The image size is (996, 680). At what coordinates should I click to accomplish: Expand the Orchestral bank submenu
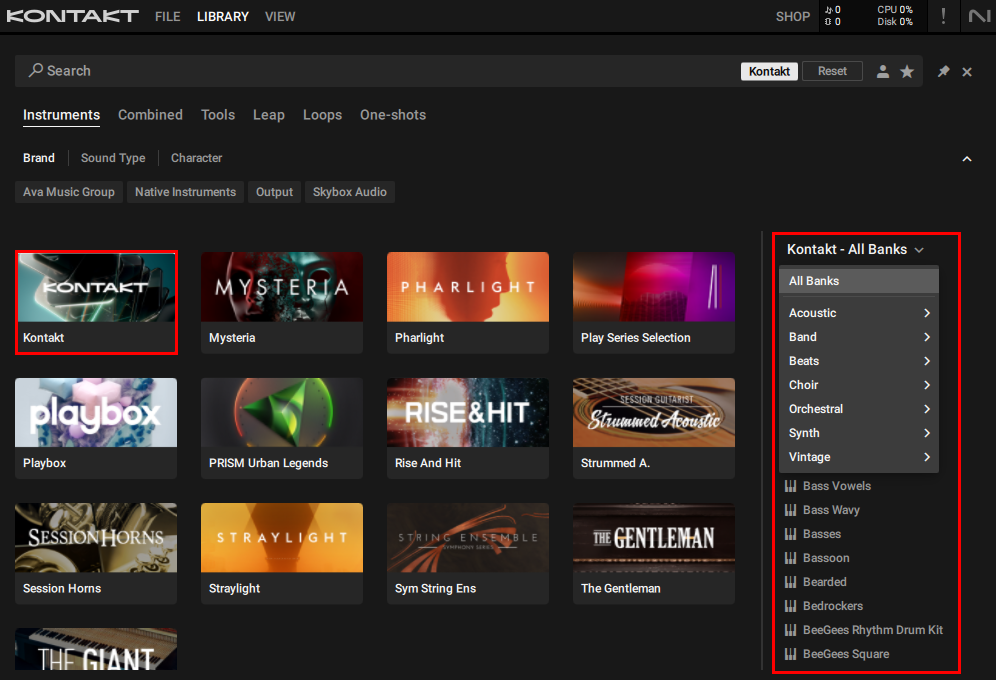[859, 410]
